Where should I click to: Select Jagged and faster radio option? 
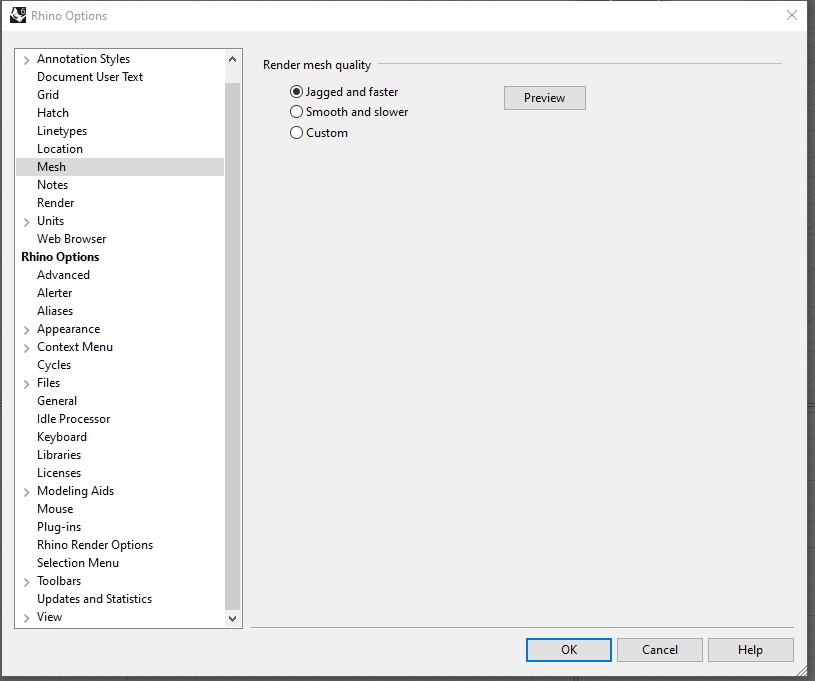(x=344, y=92)
